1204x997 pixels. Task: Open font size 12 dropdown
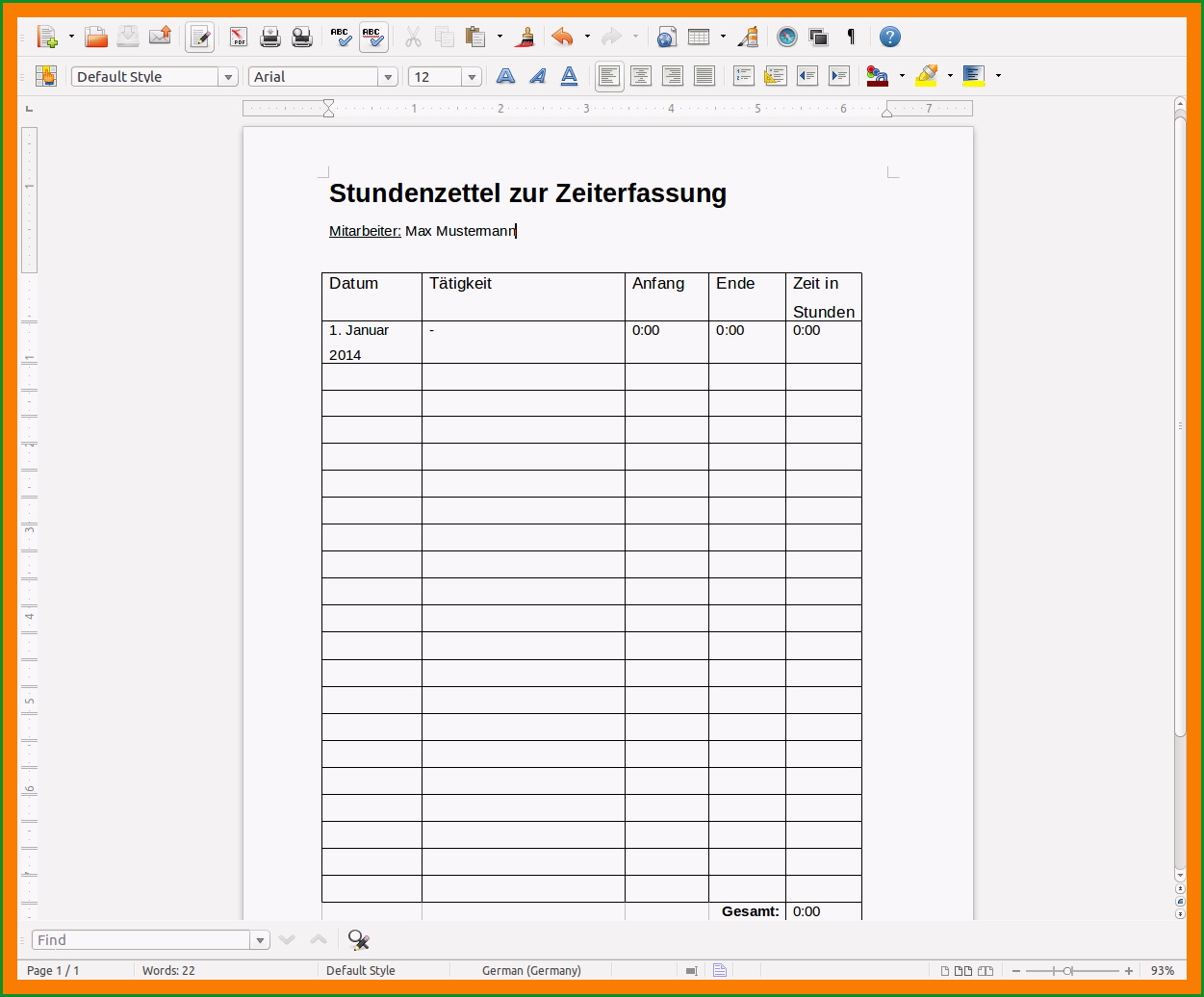tap(472, 77)
